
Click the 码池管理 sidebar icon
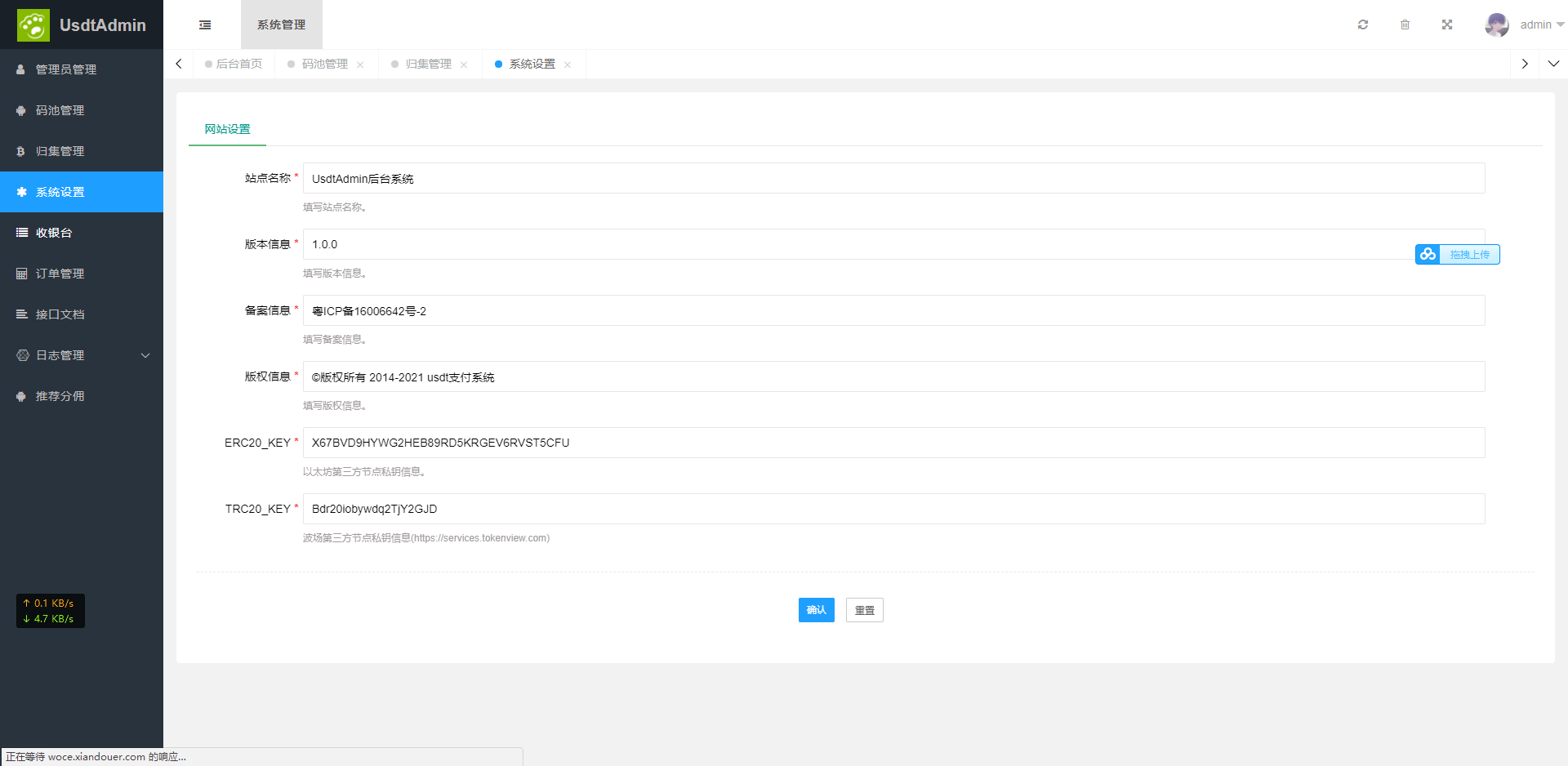(21, 110)
